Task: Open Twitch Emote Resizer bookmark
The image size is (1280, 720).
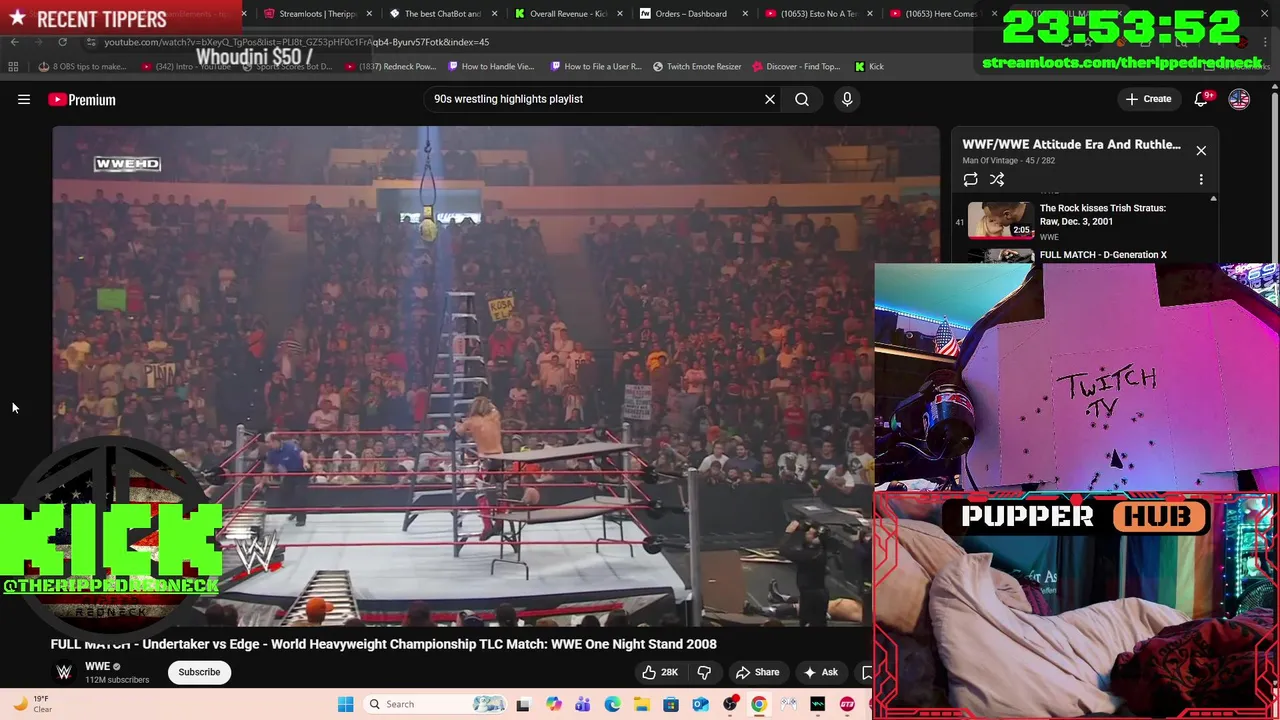Action: pos(697,67)
